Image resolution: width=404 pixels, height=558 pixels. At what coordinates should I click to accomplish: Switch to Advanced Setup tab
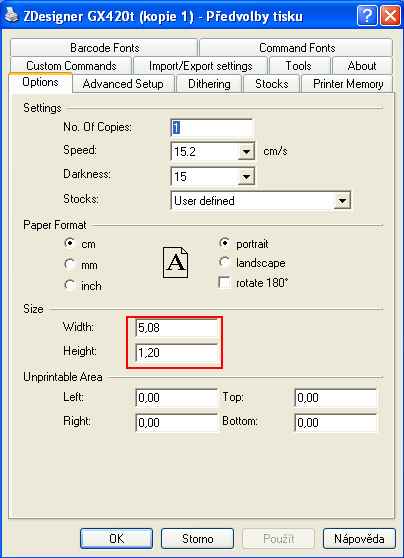pos(123,84)
